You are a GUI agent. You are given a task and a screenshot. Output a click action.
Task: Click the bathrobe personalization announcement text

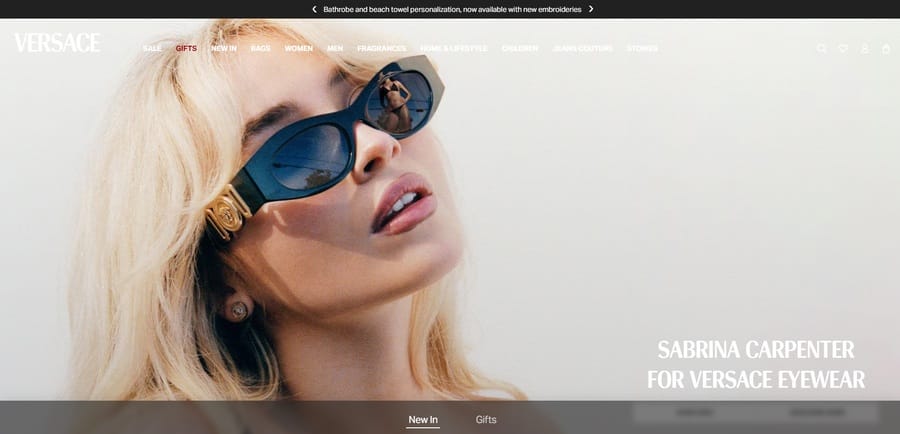pyautogui.click(x=452, y=9)
